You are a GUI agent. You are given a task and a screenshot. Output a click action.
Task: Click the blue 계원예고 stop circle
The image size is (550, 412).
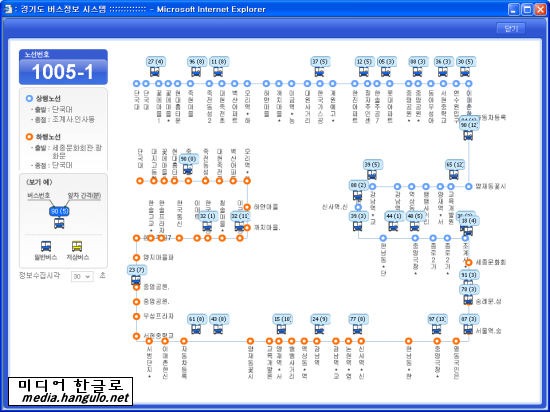[333, 83]
